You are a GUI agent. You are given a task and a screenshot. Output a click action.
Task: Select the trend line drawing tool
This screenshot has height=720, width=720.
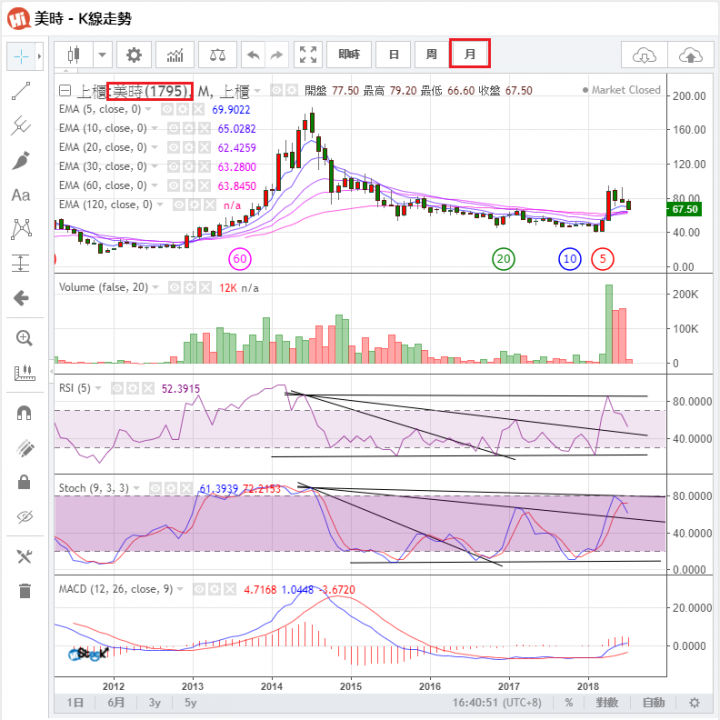(x=21, y=91)
